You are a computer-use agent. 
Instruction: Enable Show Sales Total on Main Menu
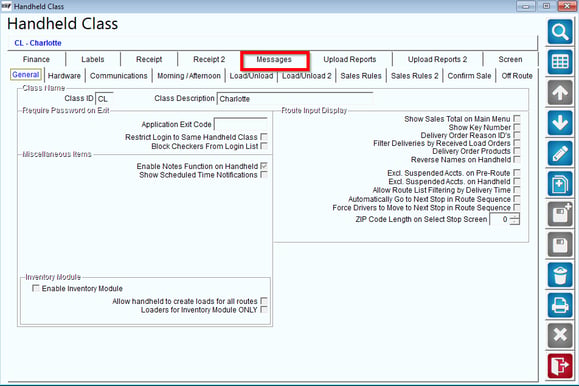click(517, 119)
